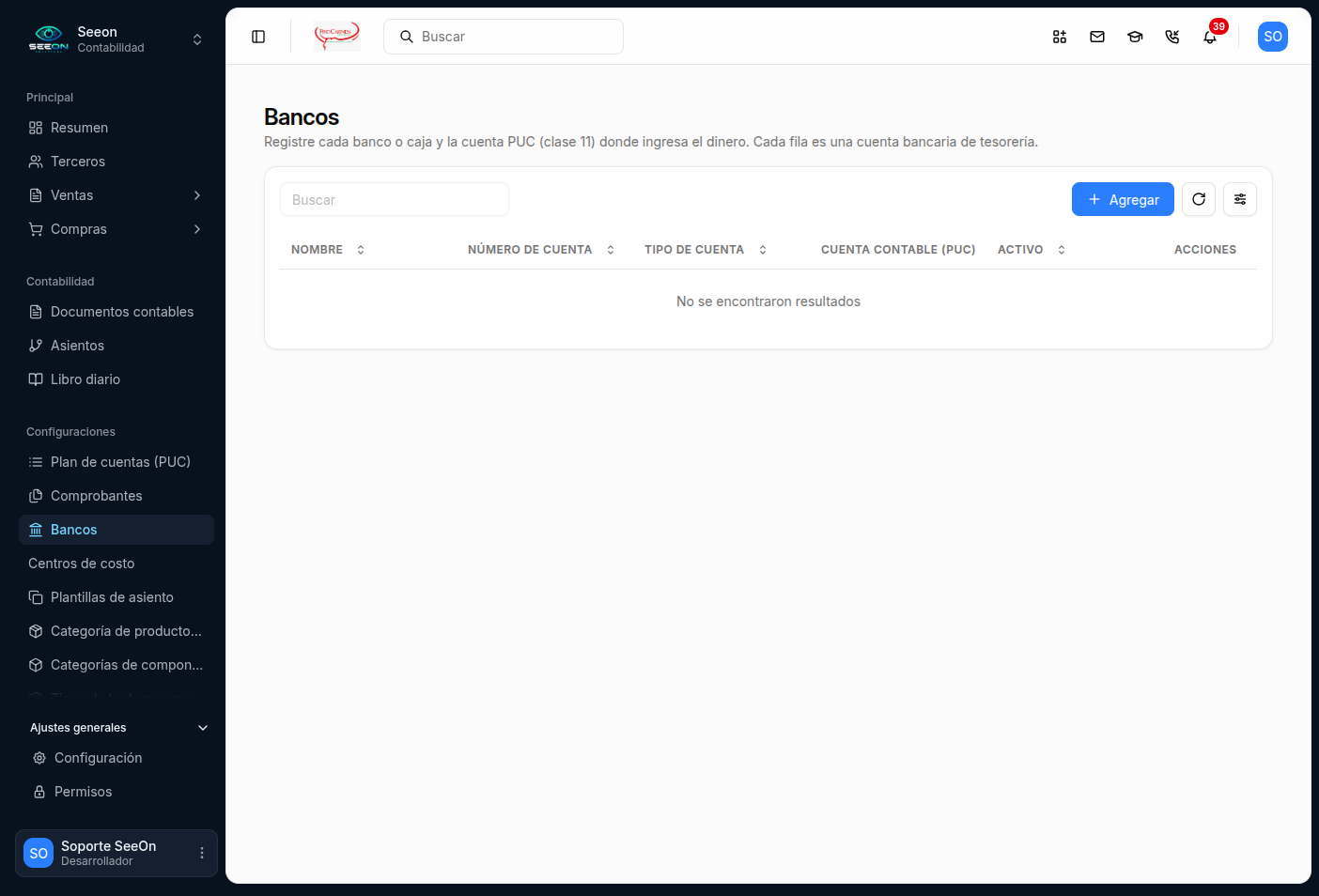This screenshot has height=896, width=1319.
Task: Focus the top header Buscar search box
Action: pyautogui.click(x=504, y=37)
